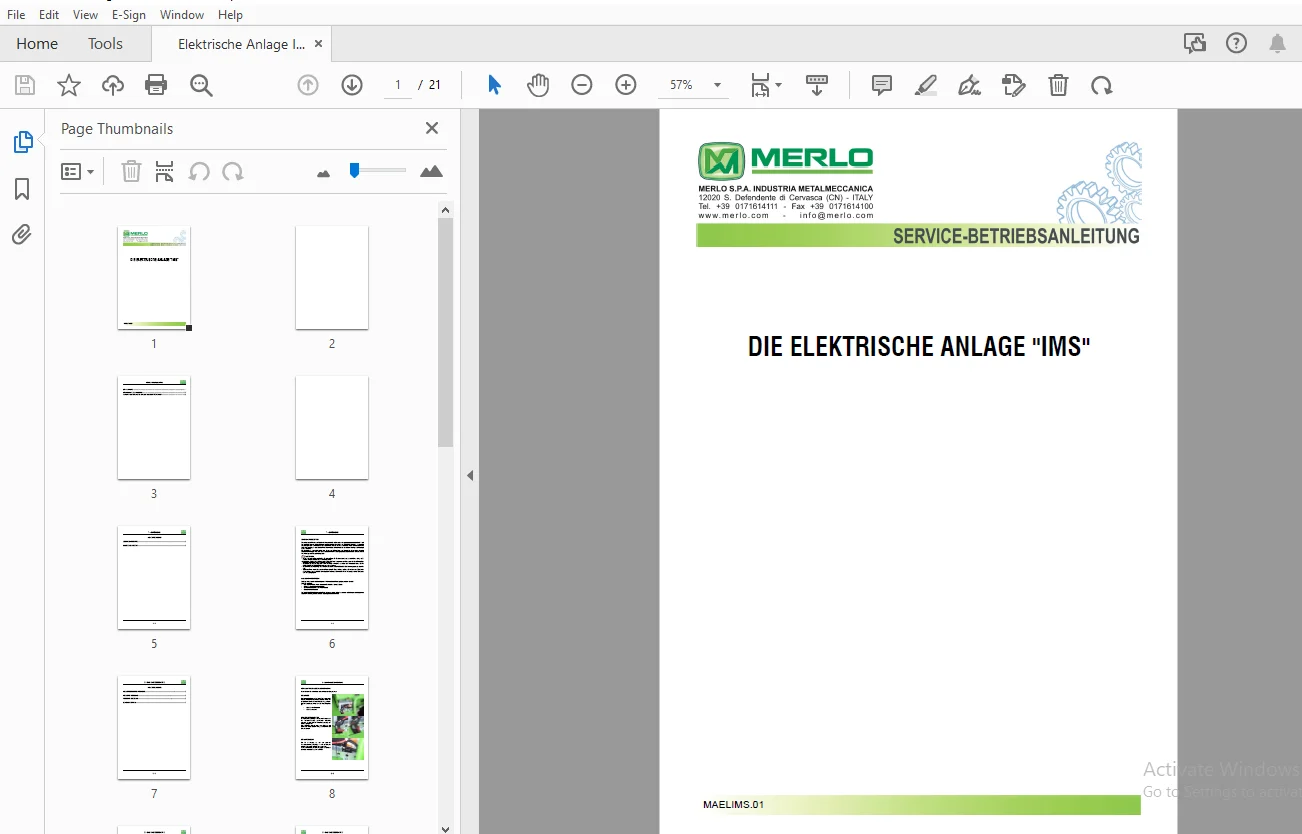Click the info@merlo.com email address
The image size is (1302, 834).
pos(837,215)
